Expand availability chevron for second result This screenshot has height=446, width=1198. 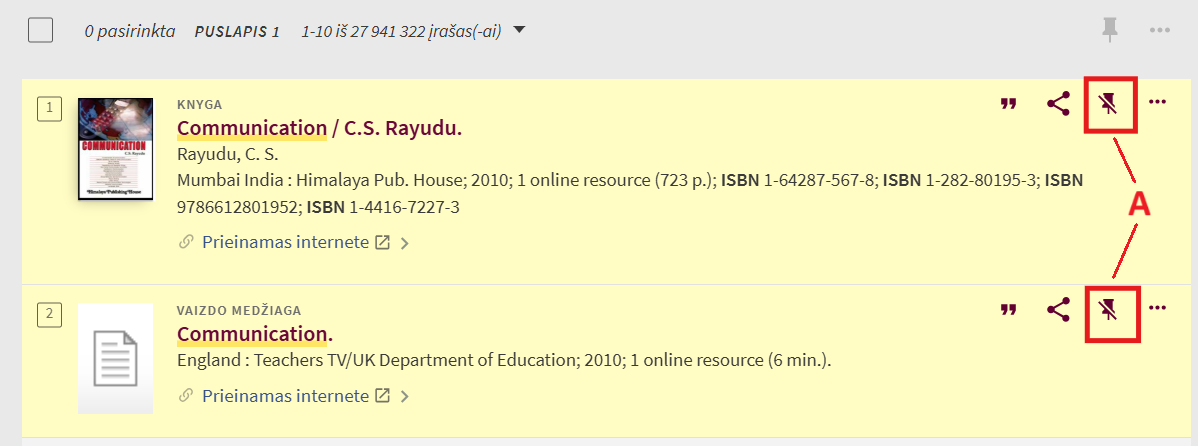point(405,397)
